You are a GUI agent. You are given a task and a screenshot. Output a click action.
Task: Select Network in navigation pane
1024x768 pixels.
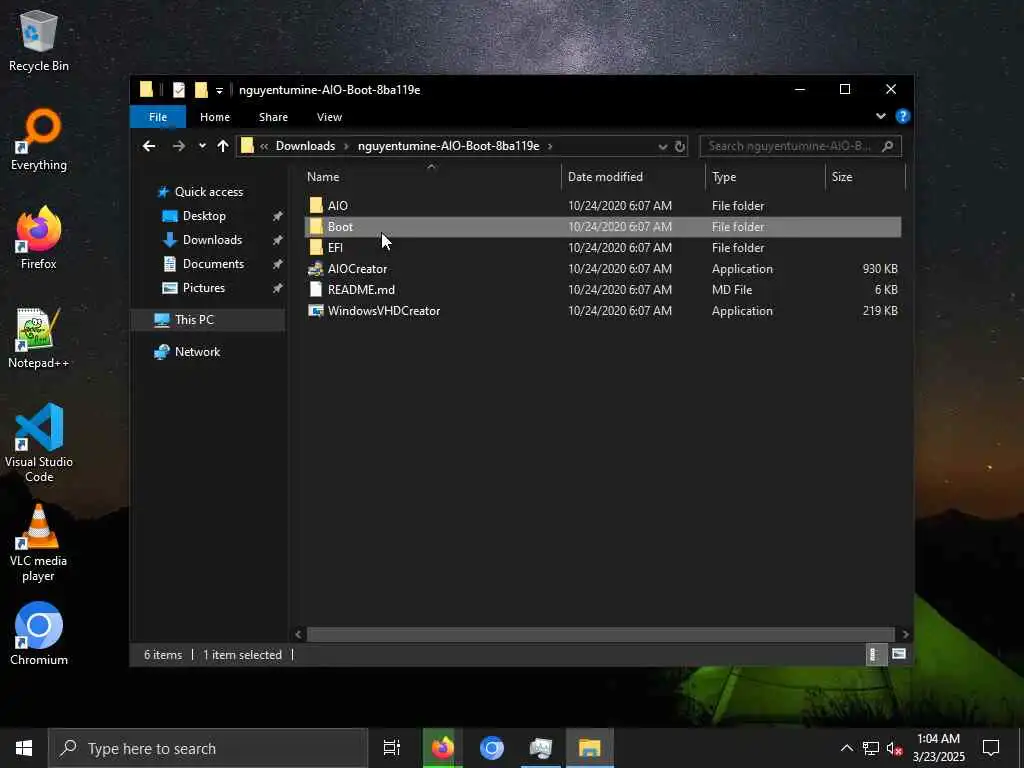(197, 351)
